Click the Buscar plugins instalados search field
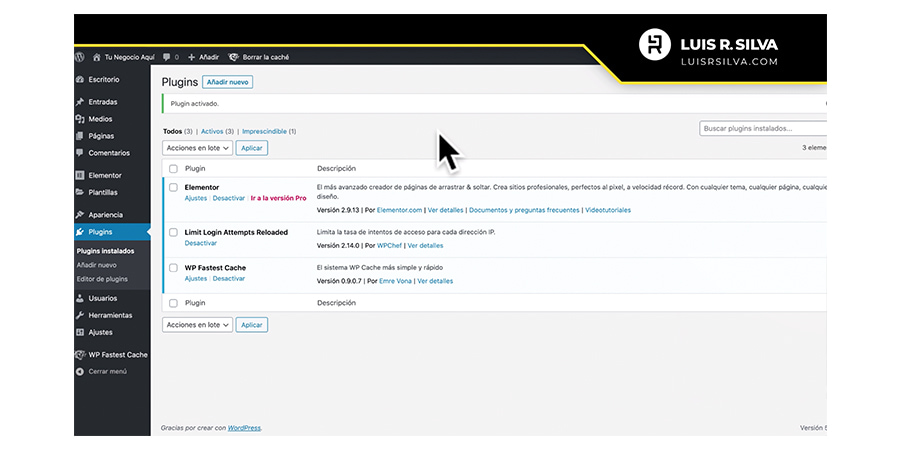 [x=763, y=129]
